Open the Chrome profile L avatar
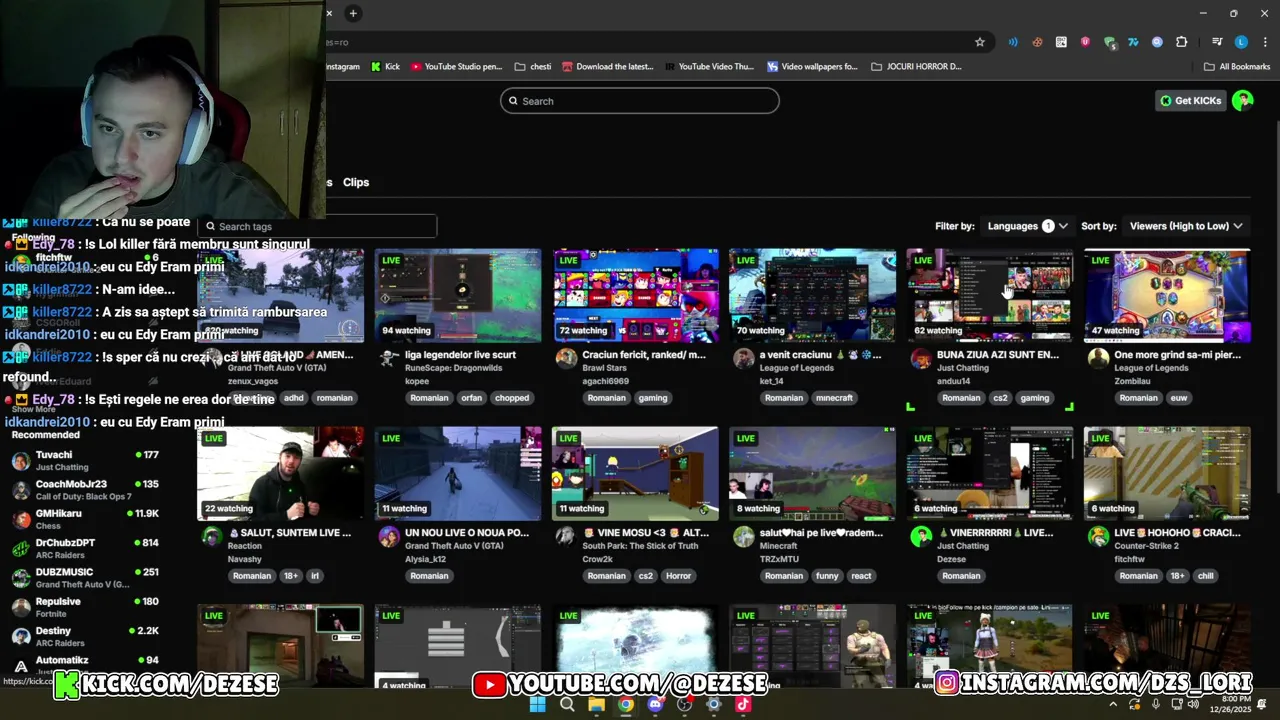 (x=1241, y=42)
